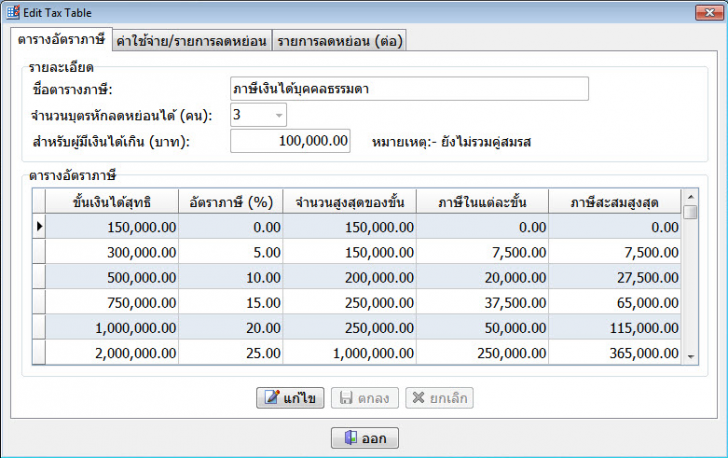Viewport: 728px width, 458px height.
Task: Click net income cell 500,000.00
Action: click(x=112, y=277)
